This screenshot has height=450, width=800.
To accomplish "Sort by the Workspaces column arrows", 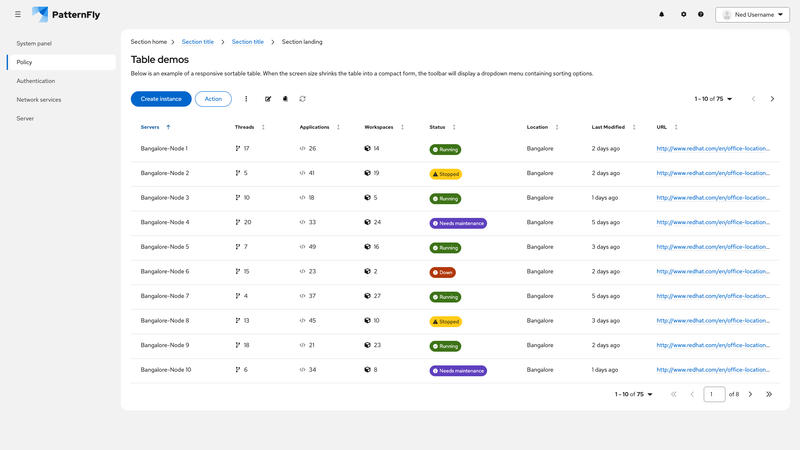I will point(403,127).
